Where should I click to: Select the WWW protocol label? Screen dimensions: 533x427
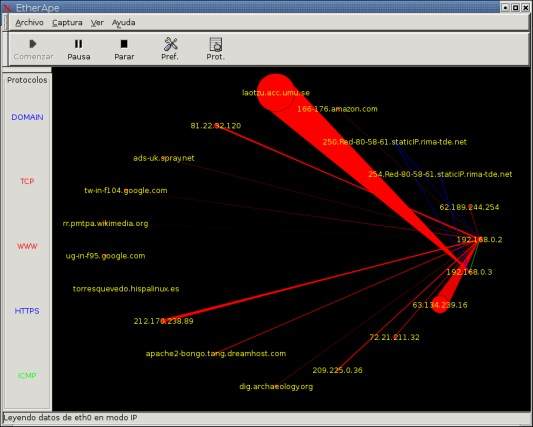pos(27,246)
